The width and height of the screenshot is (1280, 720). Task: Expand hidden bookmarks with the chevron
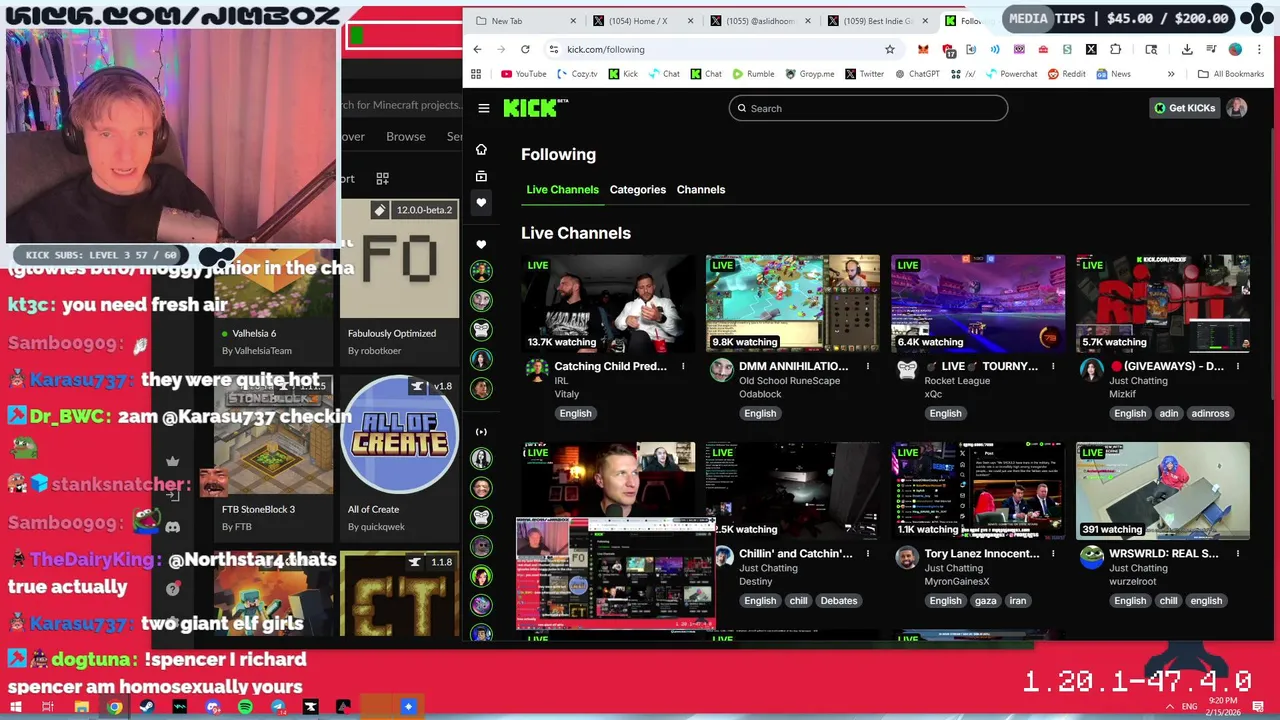tap(1171, 74)
